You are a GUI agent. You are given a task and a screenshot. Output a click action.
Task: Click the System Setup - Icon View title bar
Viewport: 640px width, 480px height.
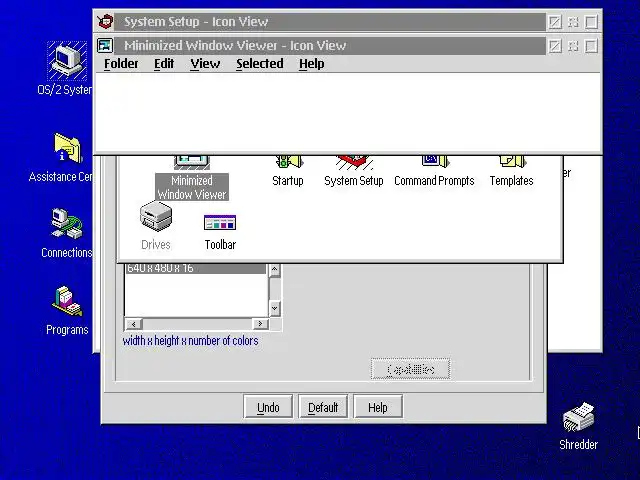(x=329, y=22)
